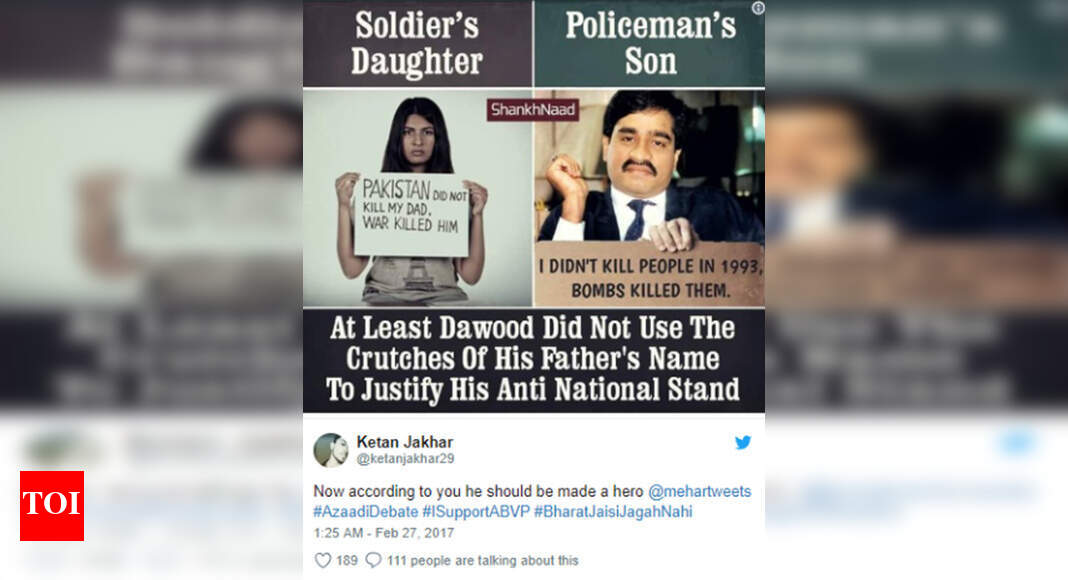
Task: Open the #AzaadiDebate hashtag
Action: [366, 512]
